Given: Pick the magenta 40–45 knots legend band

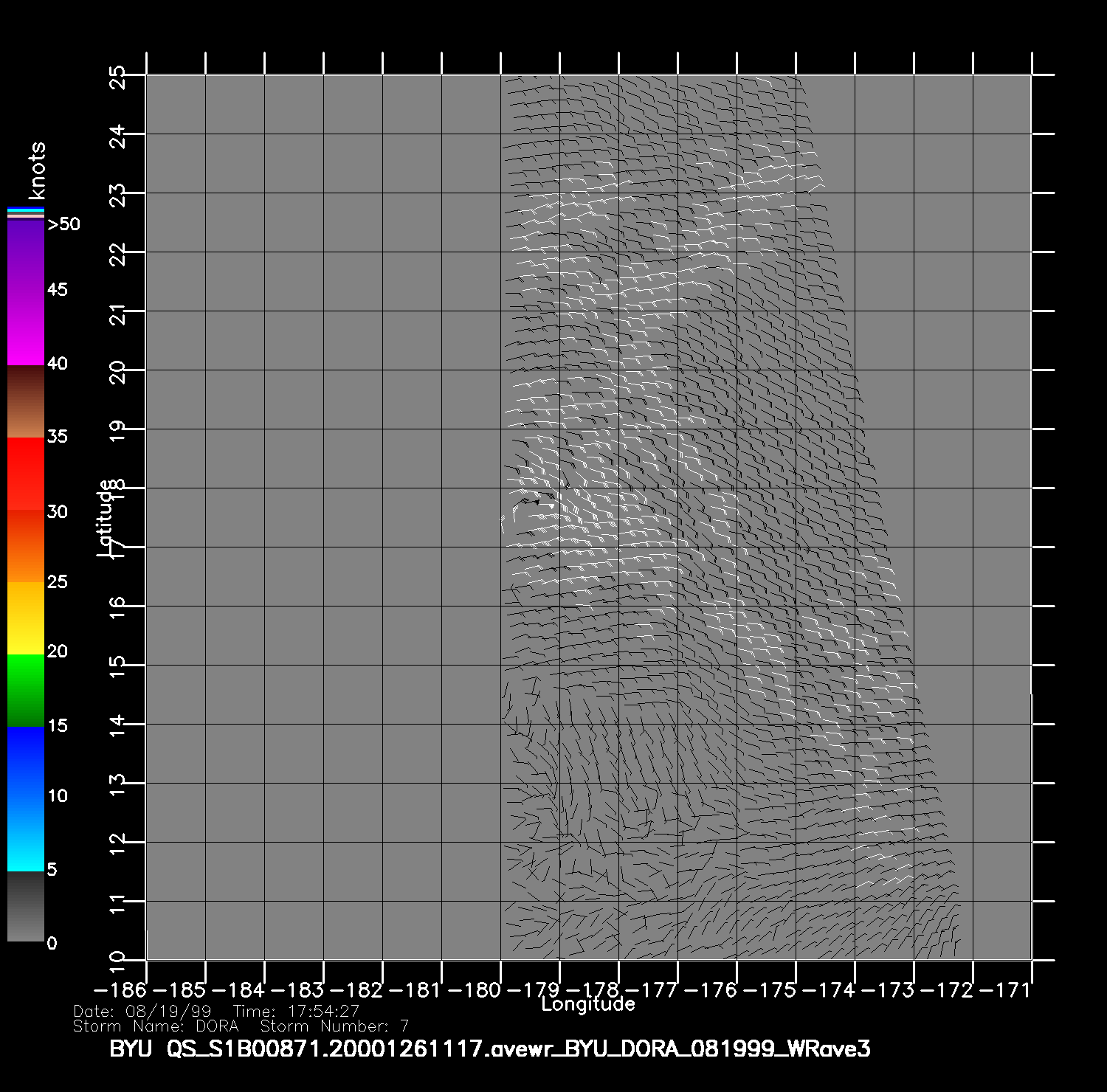Looking at the screenshot, I should [25, 328].
